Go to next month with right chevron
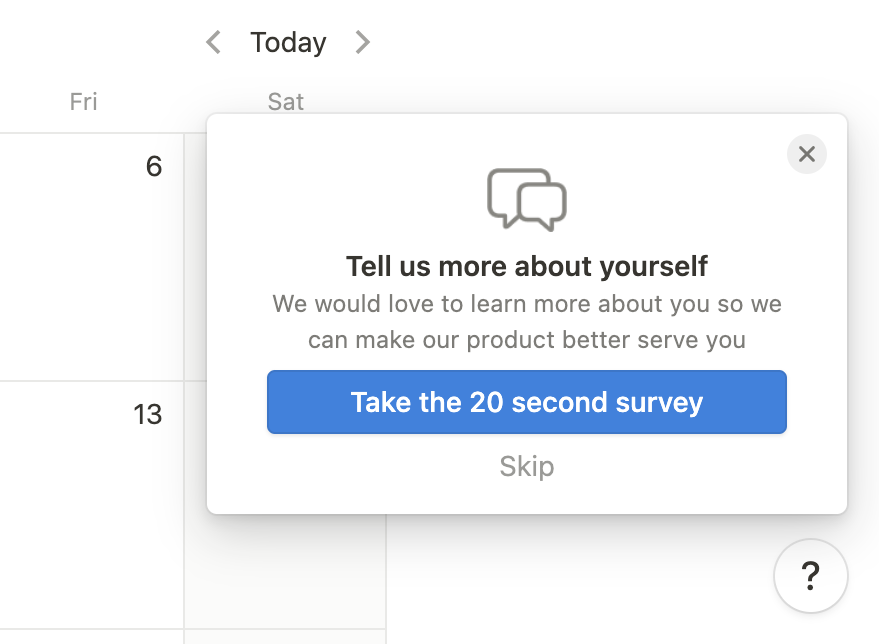879x644 pixels. pos(362,42)
